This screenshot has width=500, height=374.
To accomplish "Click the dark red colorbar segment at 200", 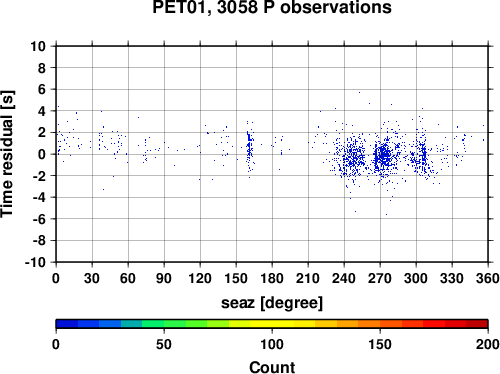I will (477, 324).
